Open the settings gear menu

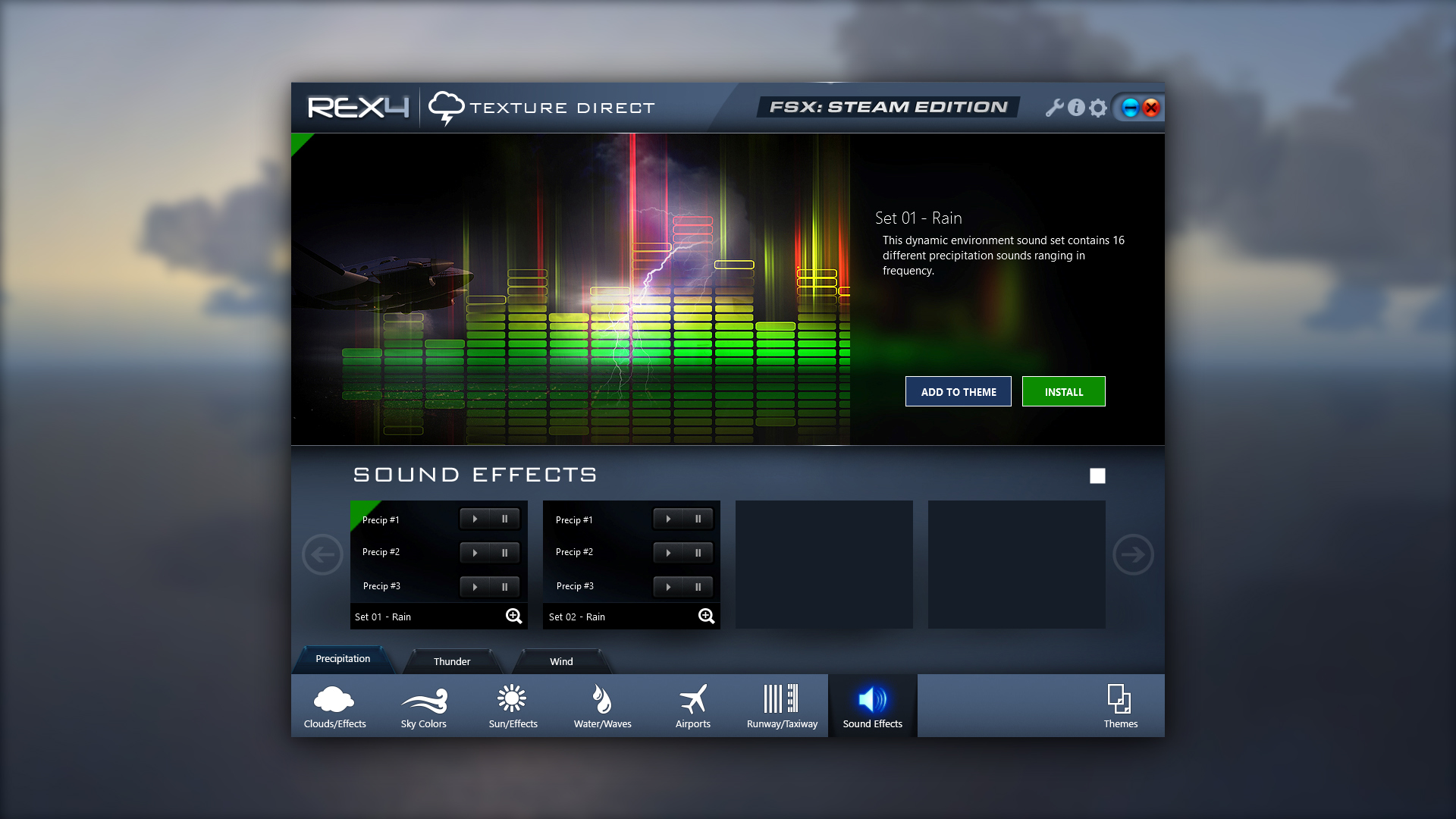1097,107
